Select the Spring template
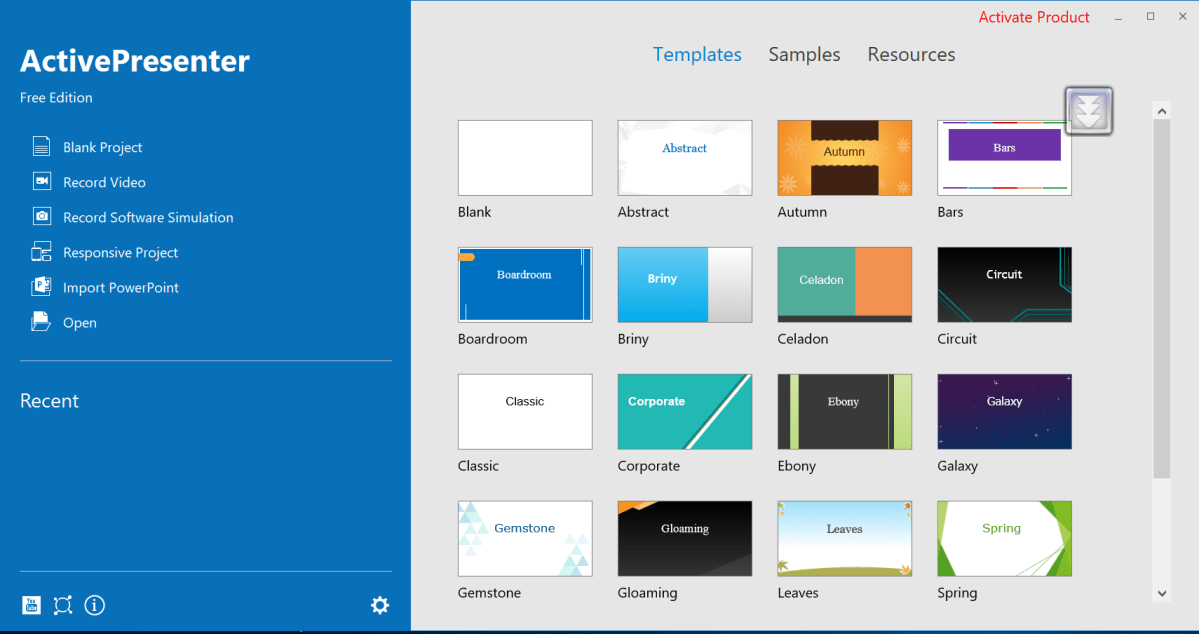This screenshot has width=1199, height=634. pos(1004,538)
